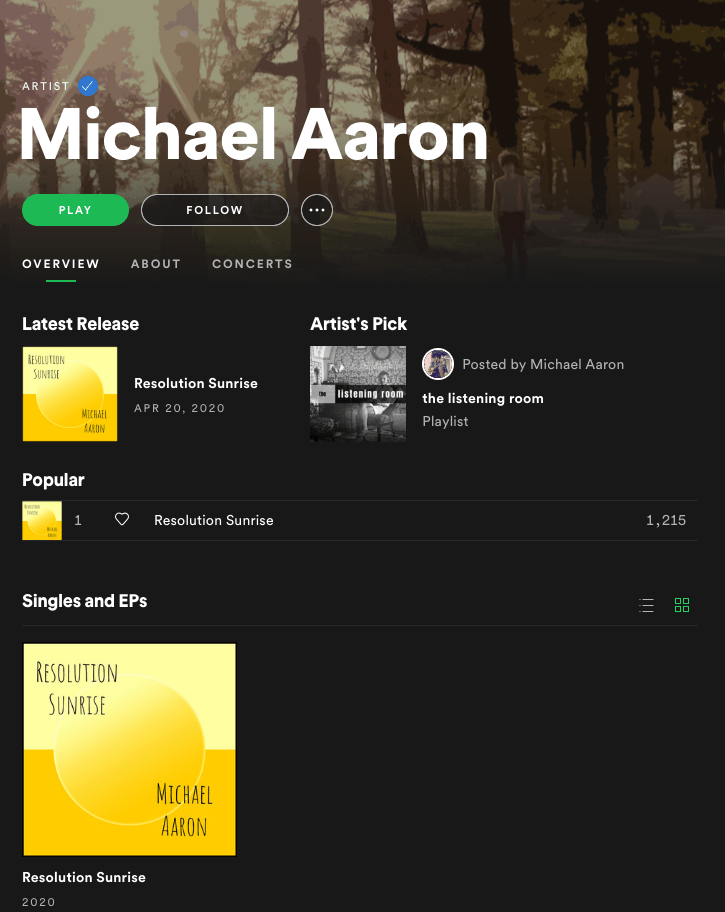Open the listening room playlist cover

(358, 394)
